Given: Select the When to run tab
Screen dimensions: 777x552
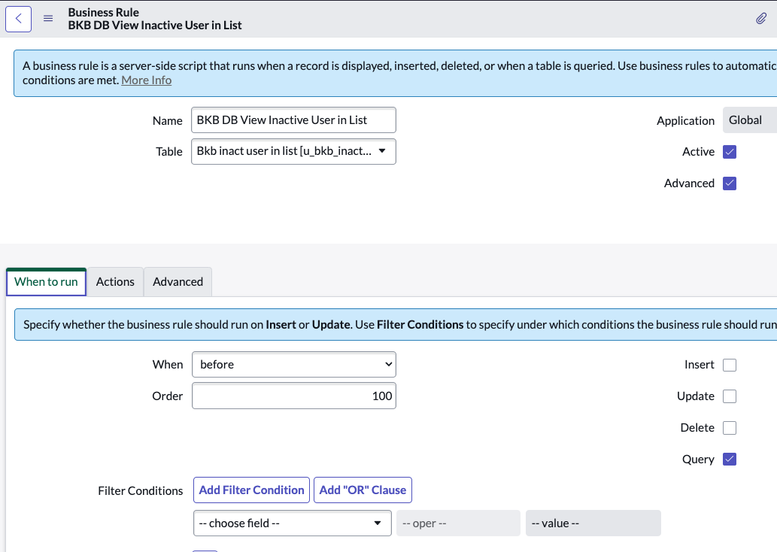Looking at the screenshot, I should 46,282.
